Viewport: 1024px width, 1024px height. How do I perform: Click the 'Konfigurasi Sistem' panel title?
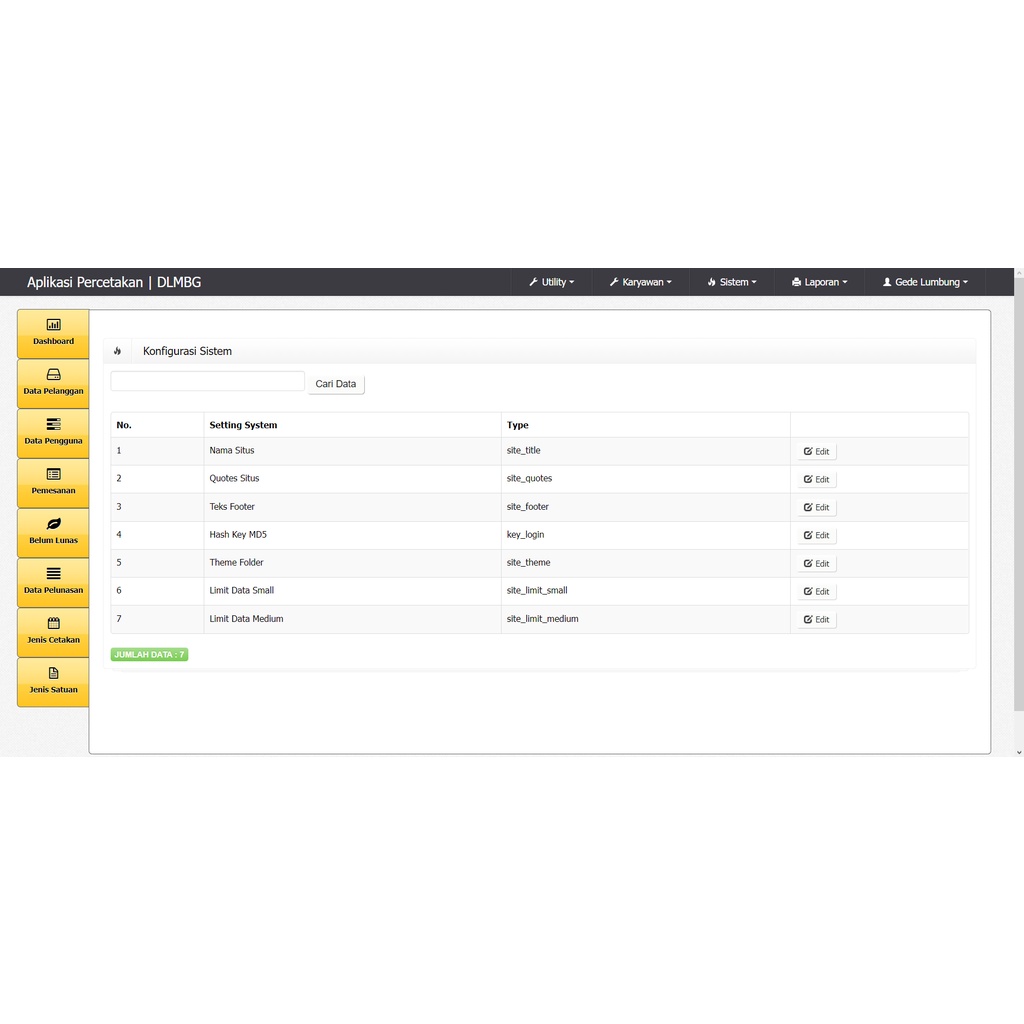point(187,351)
